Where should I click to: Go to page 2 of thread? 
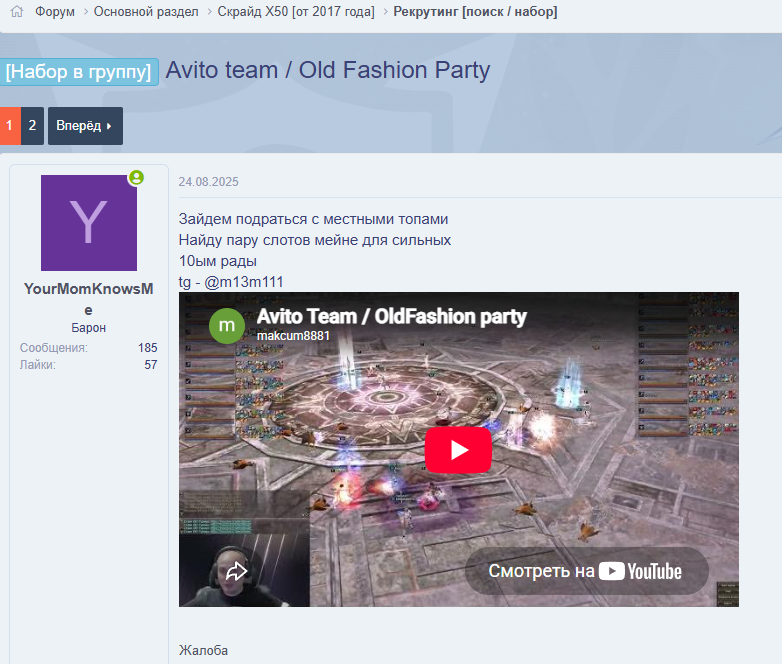(x=32, y=126)
